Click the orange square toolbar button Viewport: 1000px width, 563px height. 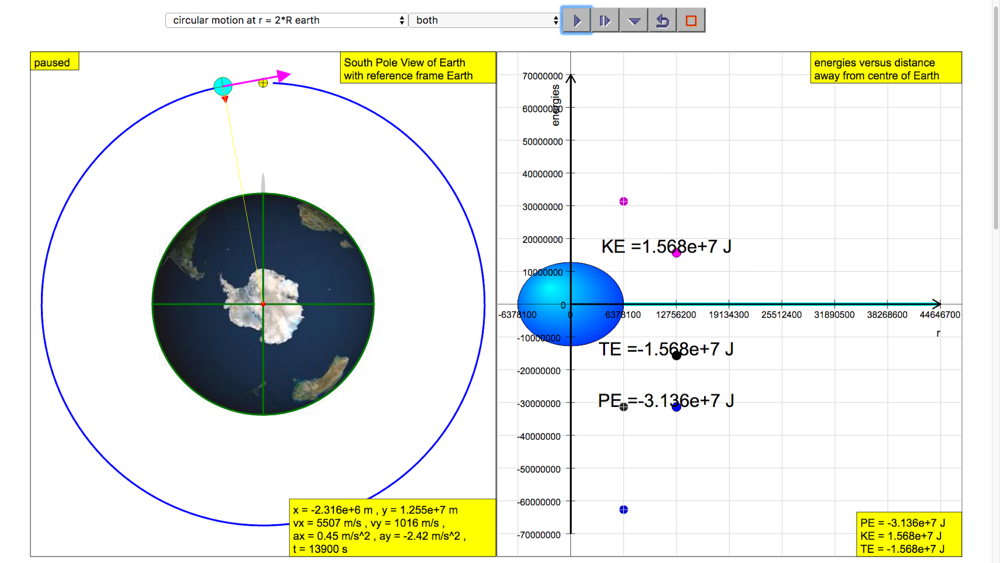pyautogui.click(x=691, y=20)
